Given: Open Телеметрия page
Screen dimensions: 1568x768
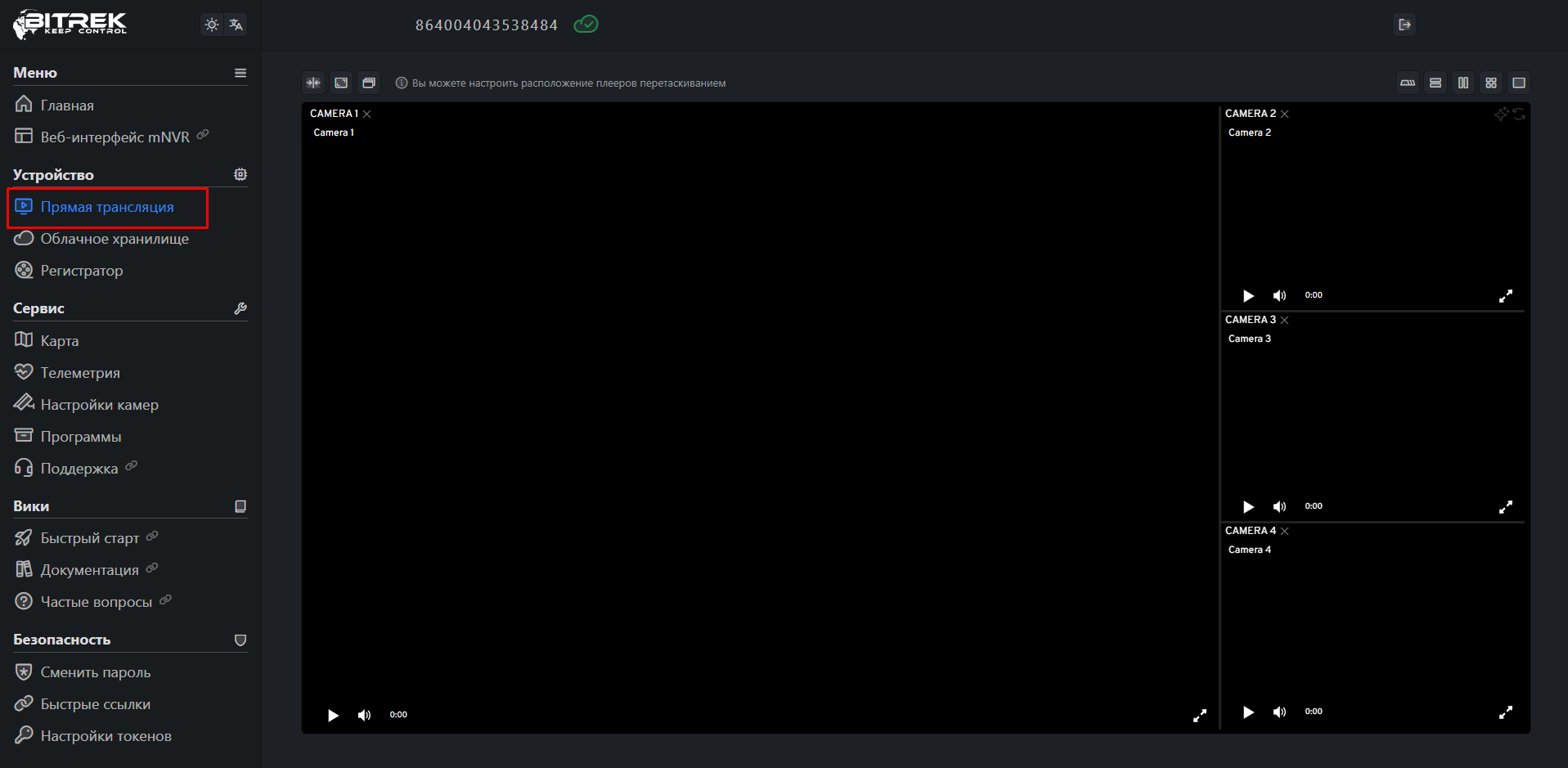Looking at the screenshot, I should pos(67,372).
